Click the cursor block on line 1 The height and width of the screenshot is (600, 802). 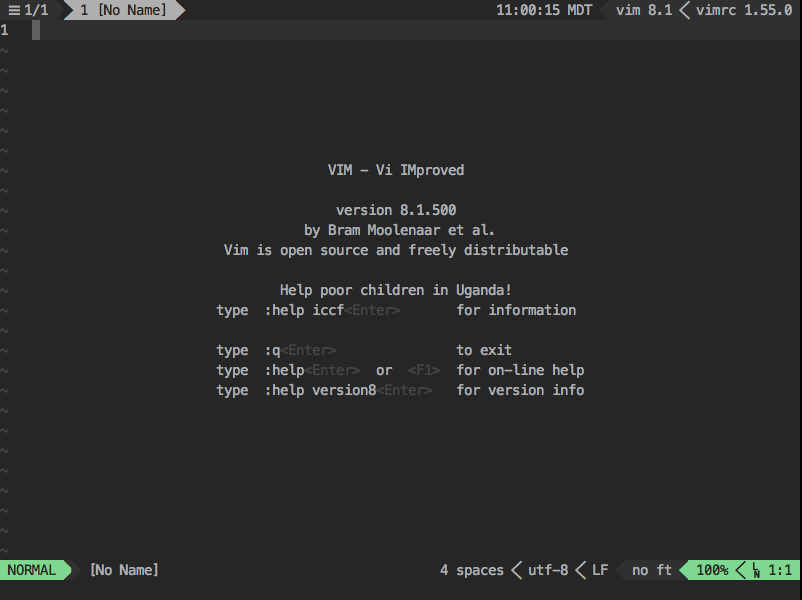[36, 30]
